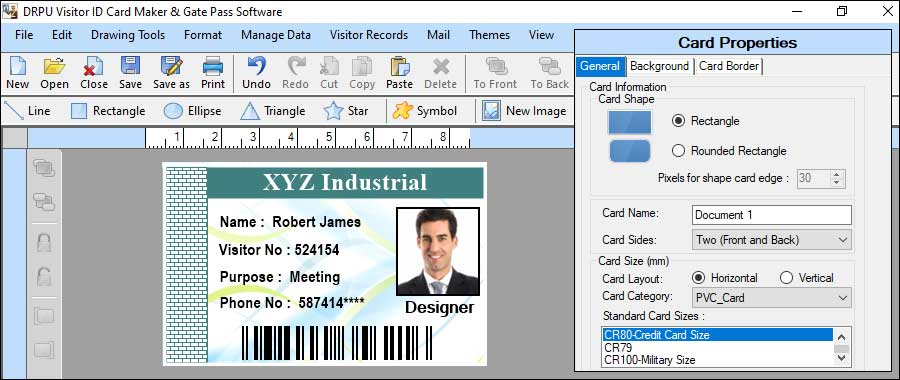The image size is (900, 380).
Task: Select the Rectangle drawing tool
Action: pos(108,111)
